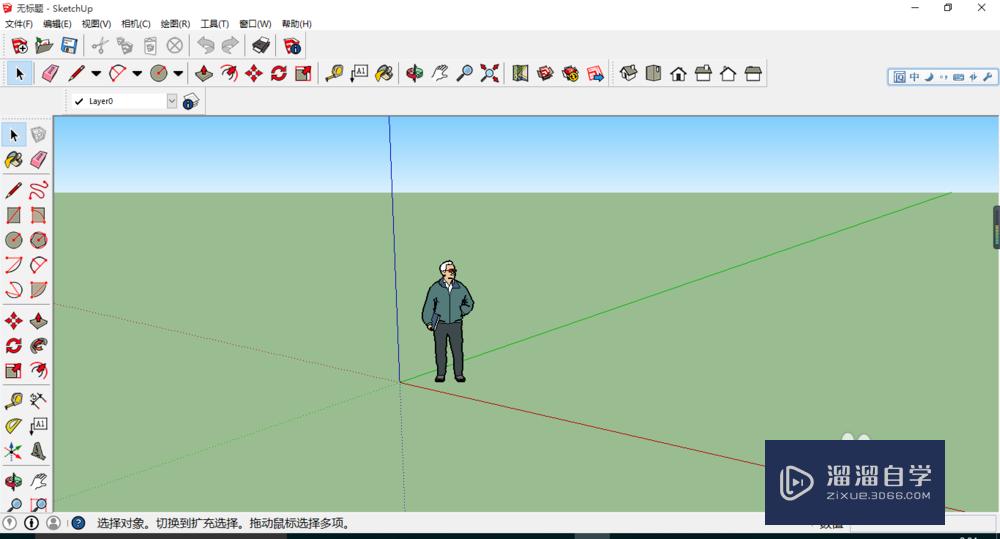Choose the Paint Bucket tool in left palette

[13, 159]
